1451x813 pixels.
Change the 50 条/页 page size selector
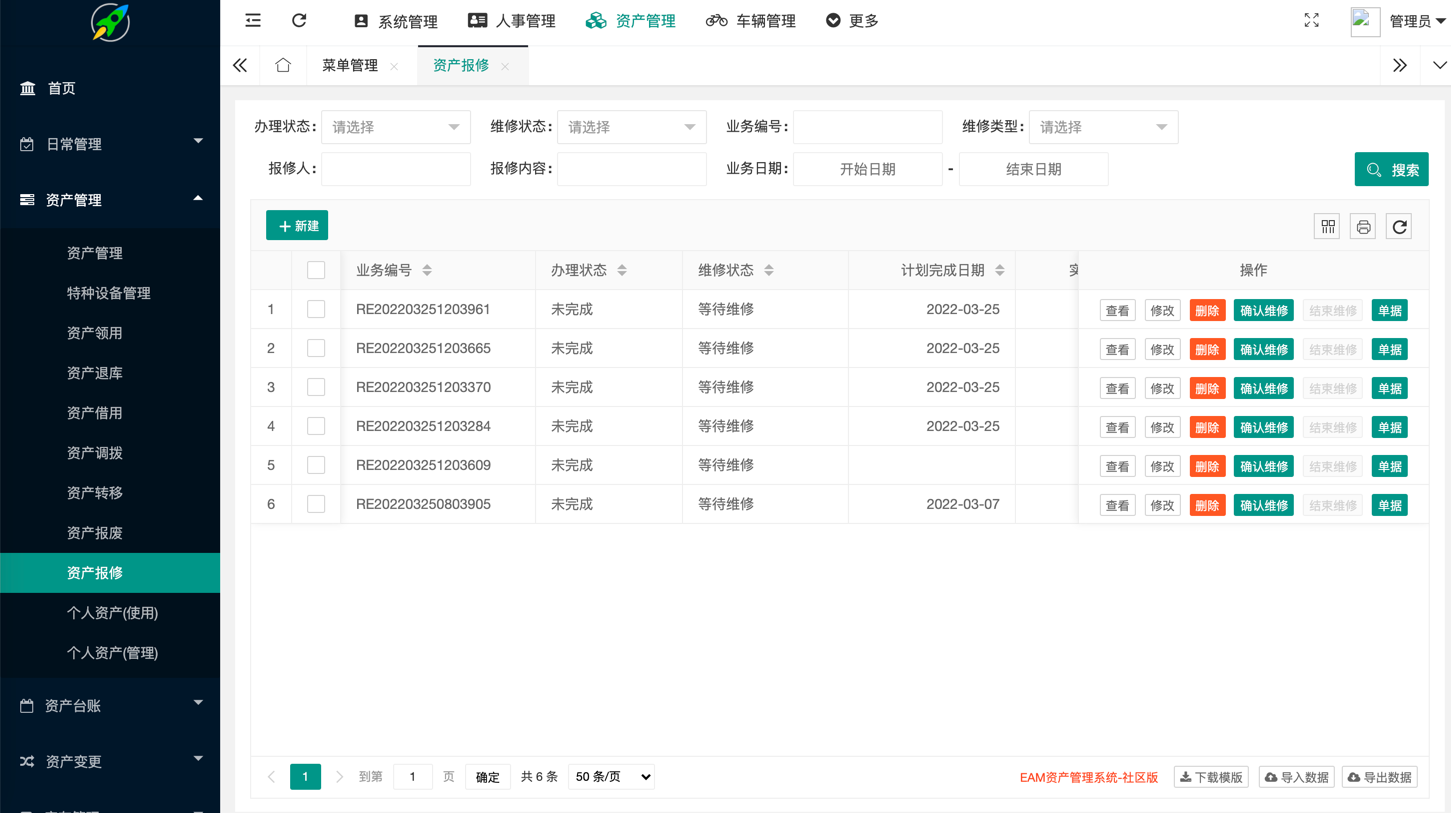(611, 776)
